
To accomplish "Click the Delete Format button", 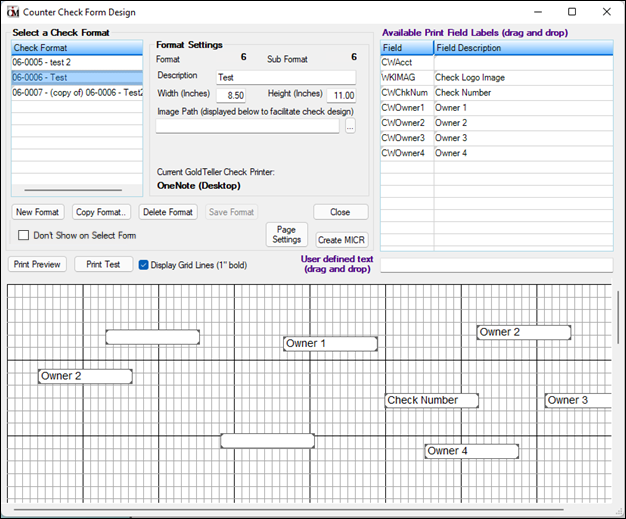I will click(168, 212).
